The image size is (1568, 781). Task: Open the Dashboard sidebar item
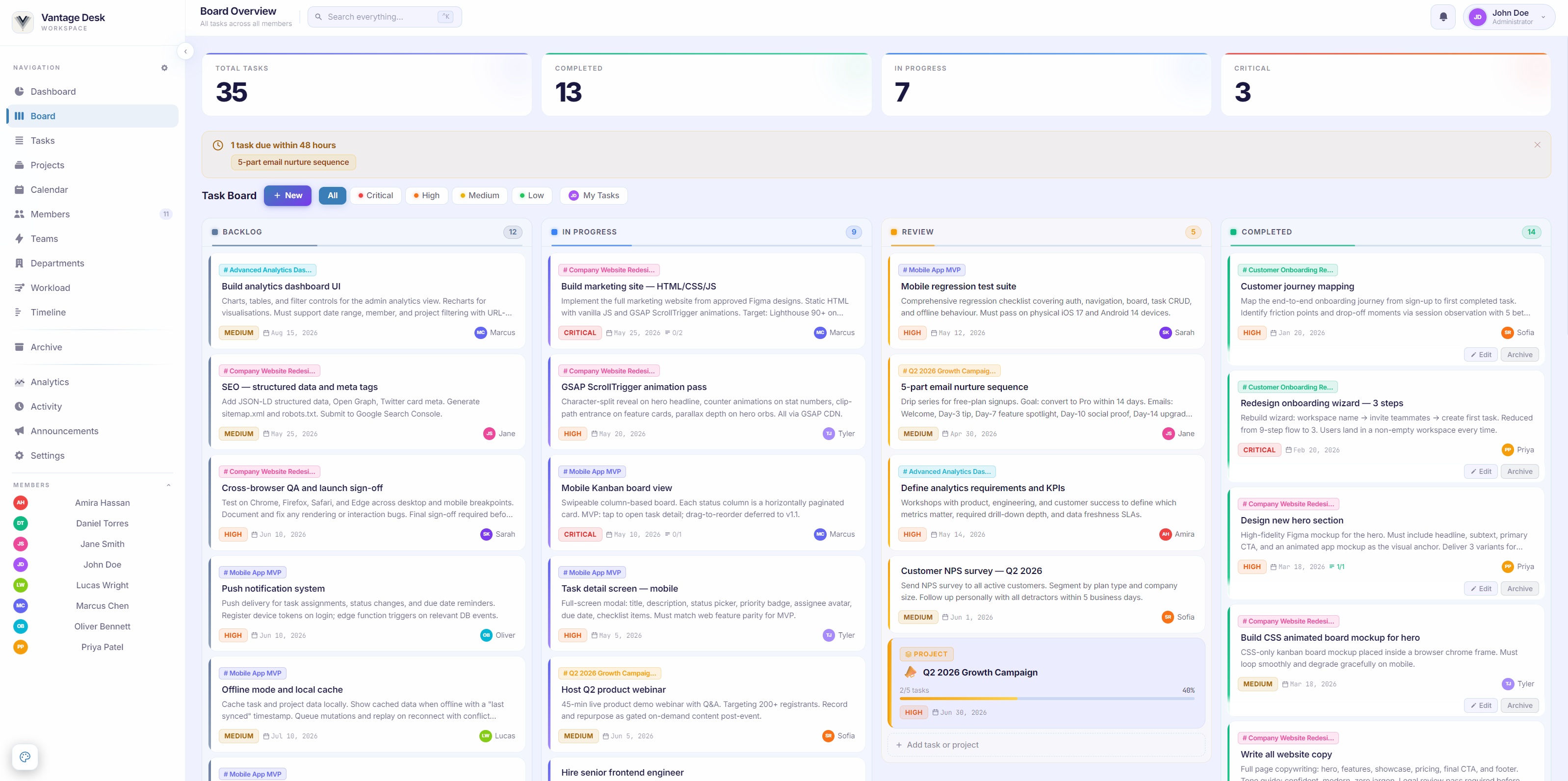(x=93, y=91)
